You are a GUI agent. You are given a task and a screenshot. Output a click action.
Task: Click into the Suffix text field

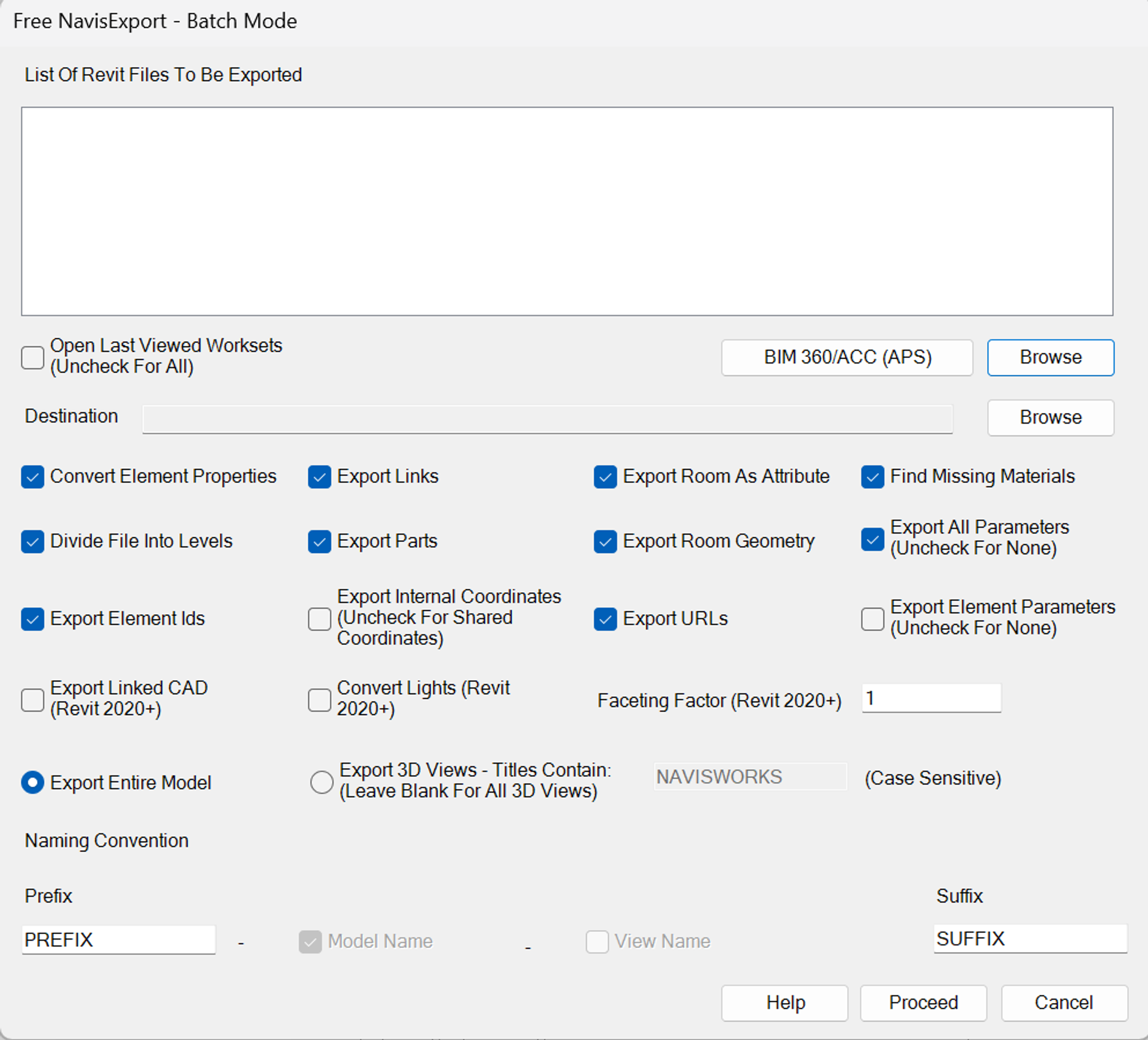1030,938
